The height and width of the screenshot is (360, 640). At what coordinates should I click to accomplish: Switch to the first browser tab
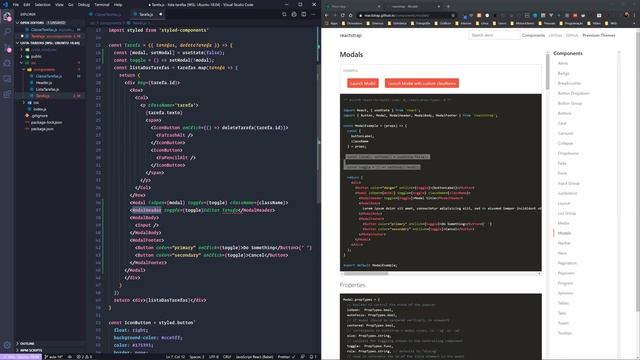click(354, 7)
